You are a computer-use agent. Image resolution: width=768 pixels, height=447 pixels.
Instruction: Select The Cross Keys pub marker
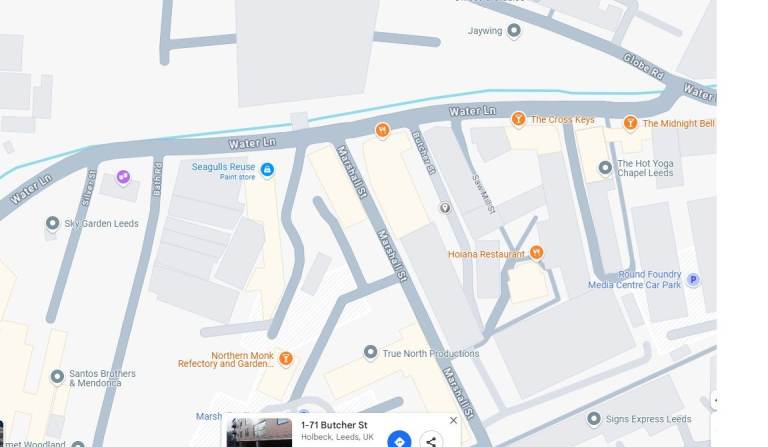(518, 119)
